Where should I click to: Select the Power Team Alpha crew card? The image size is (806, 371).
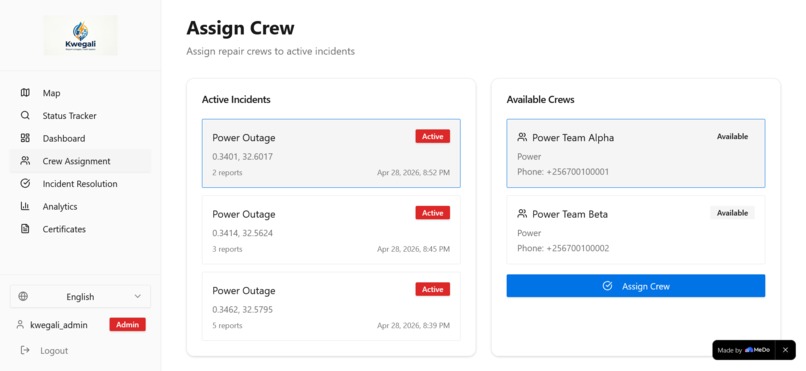[635, 153]
